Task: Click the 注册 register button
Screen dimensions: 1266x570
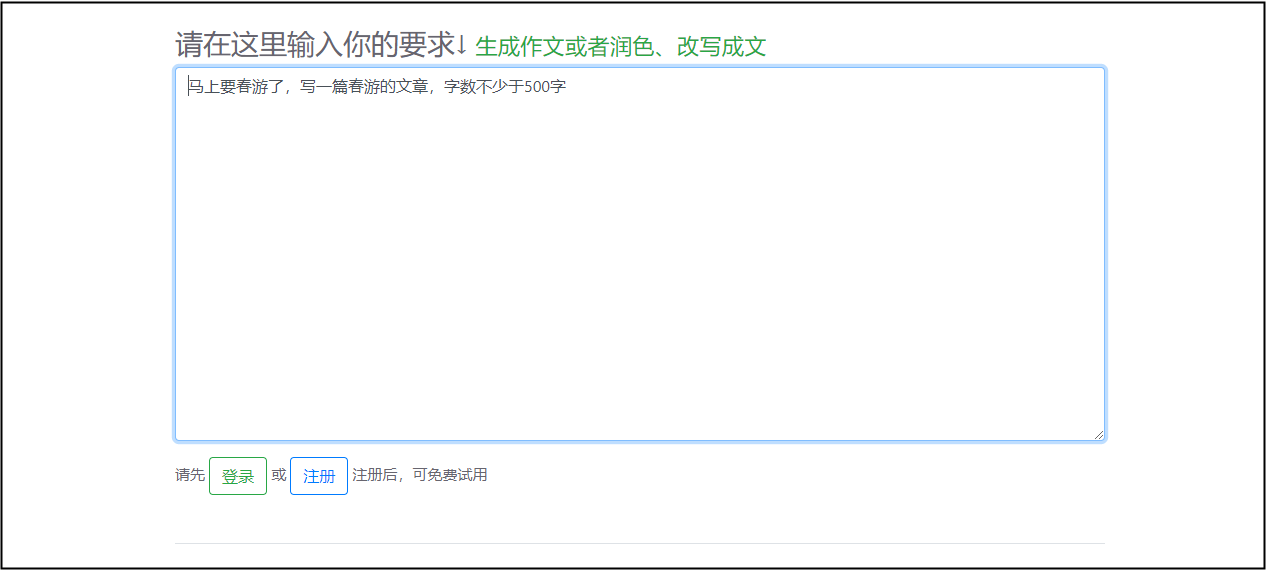Action: click(319, 476)
